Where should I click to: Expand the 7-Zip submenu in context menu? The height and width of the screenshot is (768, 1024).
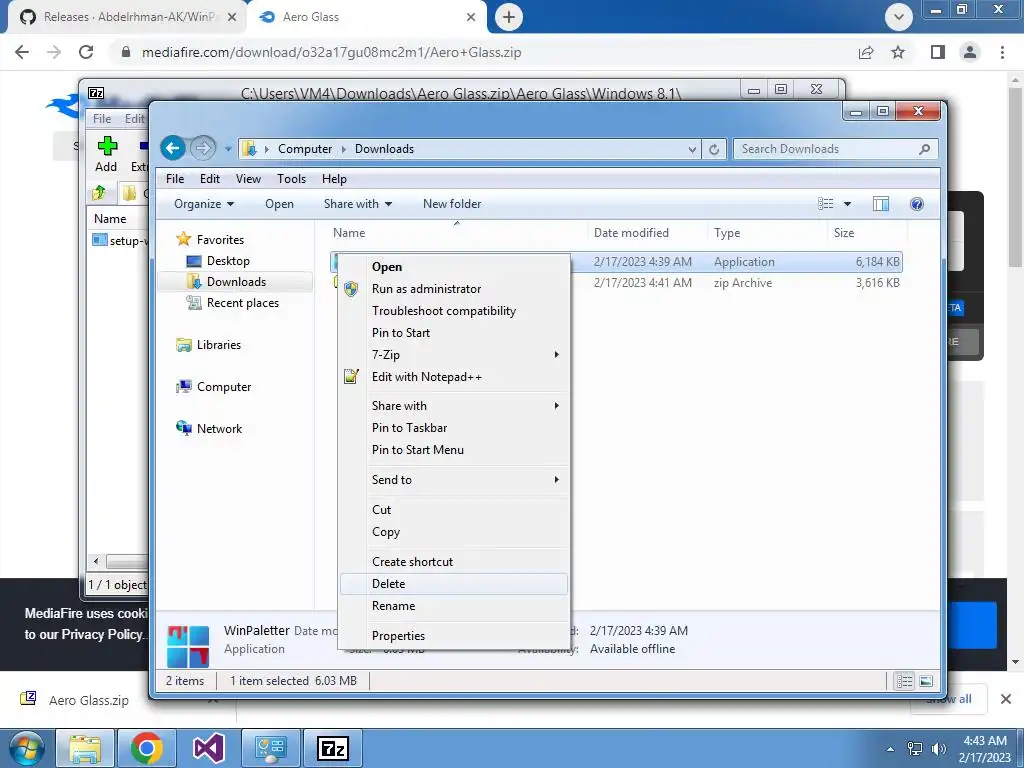click(454, 355)
